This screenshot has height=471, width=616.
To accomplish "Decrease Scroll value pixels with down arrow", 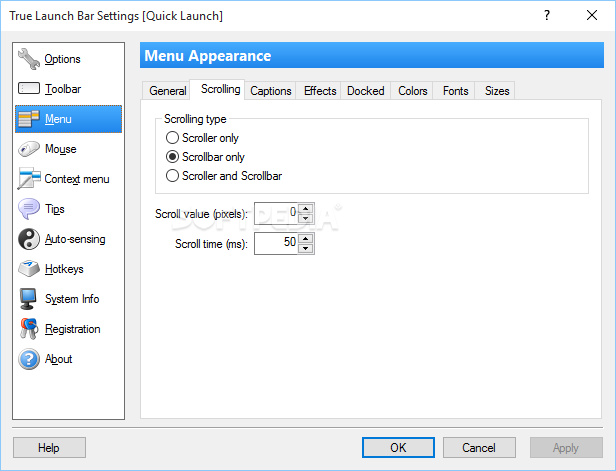I will [306, 218].
